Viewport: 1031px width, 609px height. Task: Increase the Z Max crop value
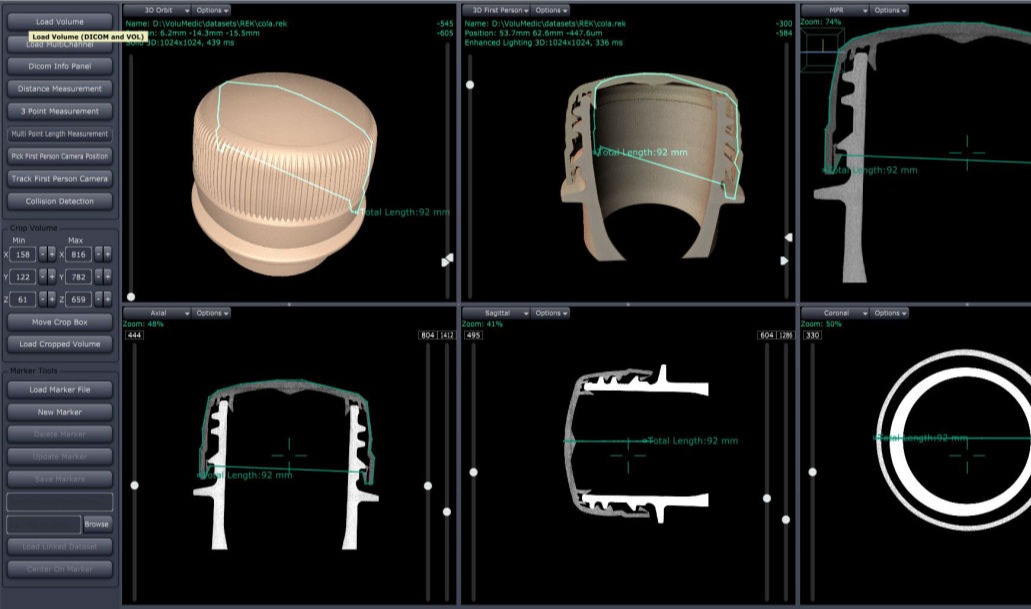click(108, 299)
